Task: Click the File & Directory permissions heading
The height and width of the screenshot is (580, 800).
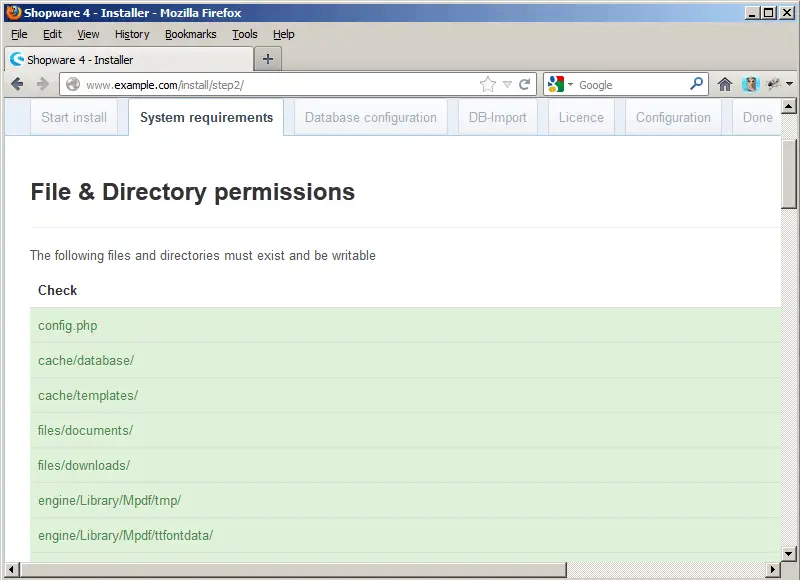Action: click(x=192, y=193)
